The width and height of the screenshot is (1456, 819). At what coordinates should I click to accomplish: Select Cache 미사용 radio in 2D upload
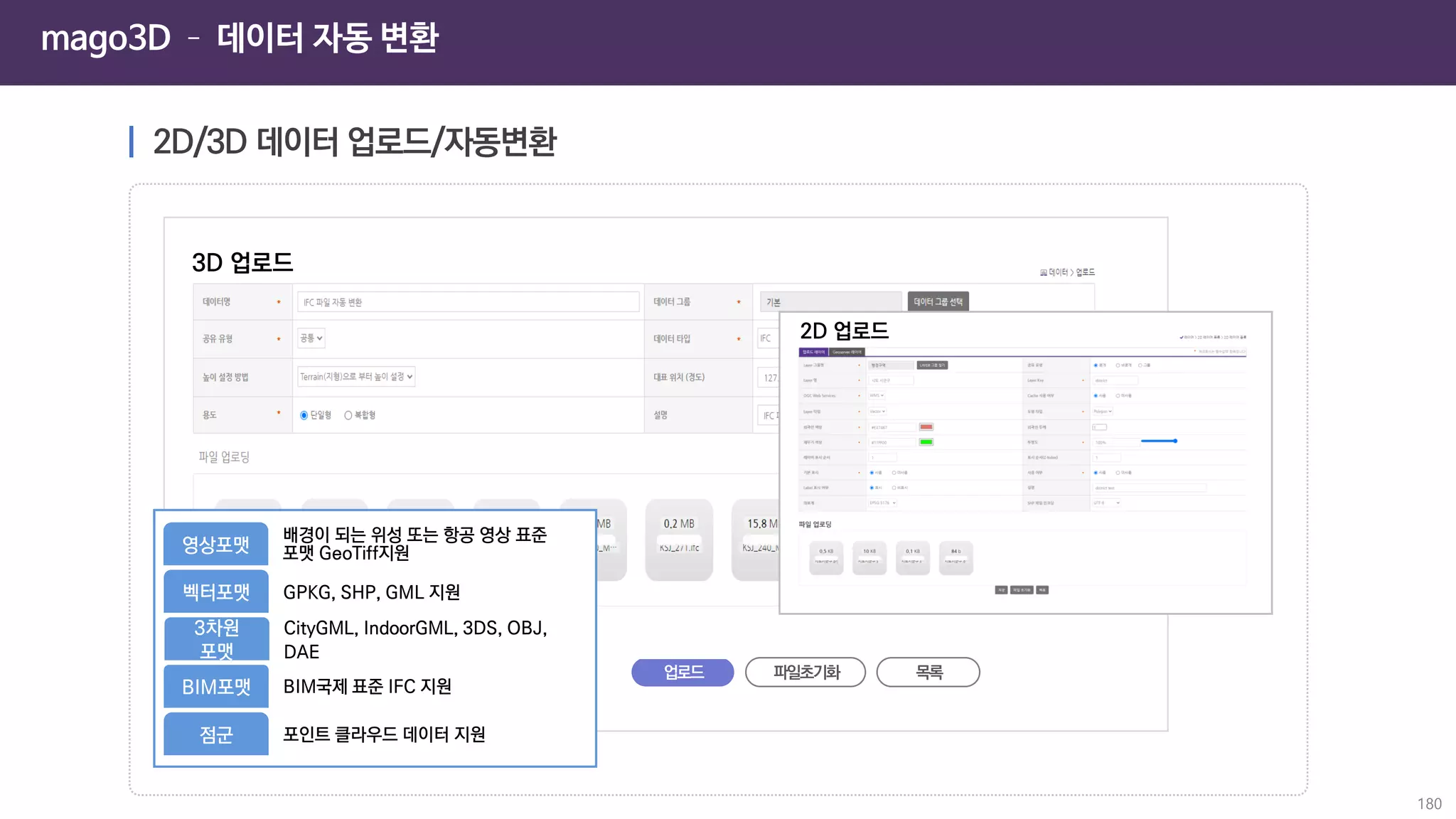(x=1118, y=395)
